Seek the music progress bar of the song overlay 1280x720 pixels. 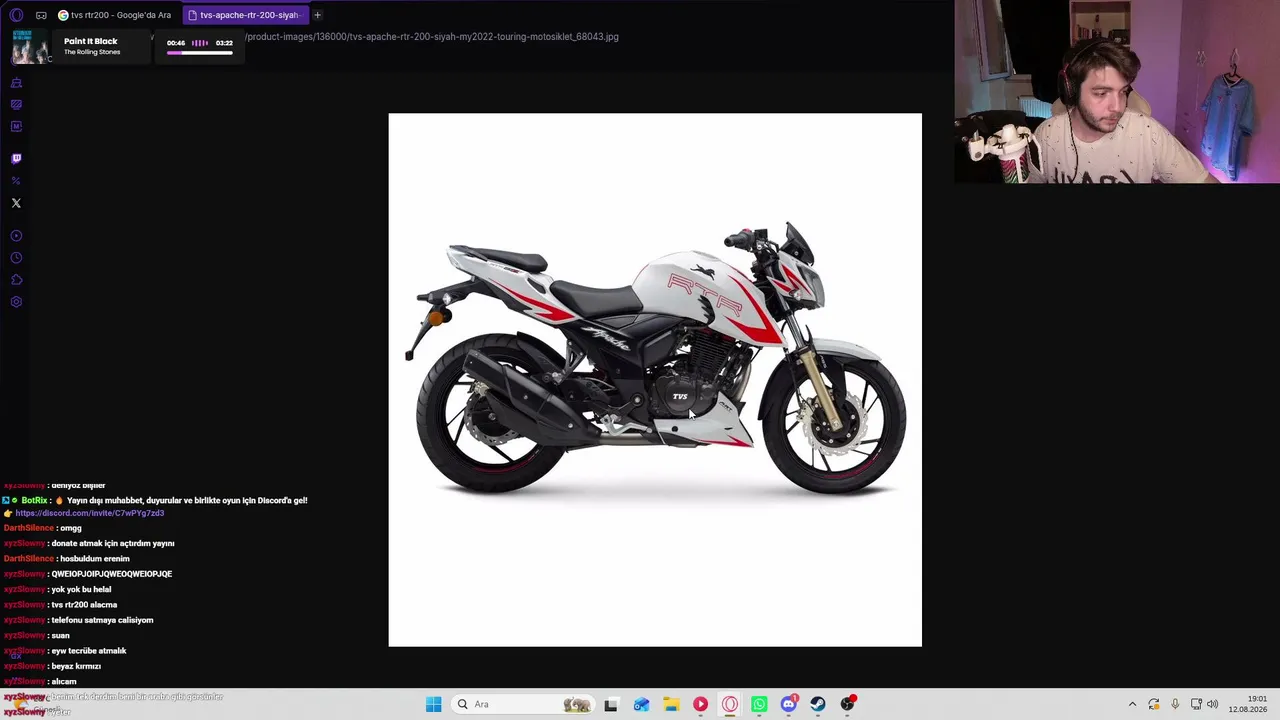(x=199, y=52)
